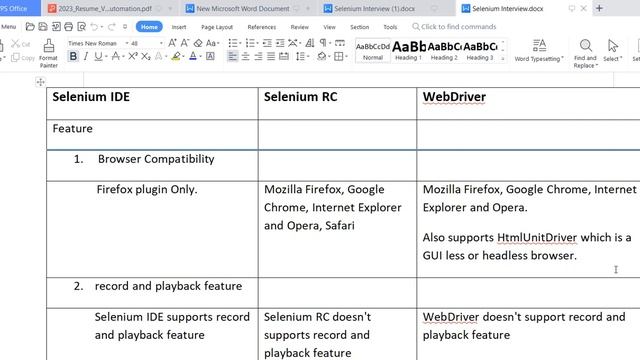Click the Open folder icon in quick access toolbar

[30, 27]
